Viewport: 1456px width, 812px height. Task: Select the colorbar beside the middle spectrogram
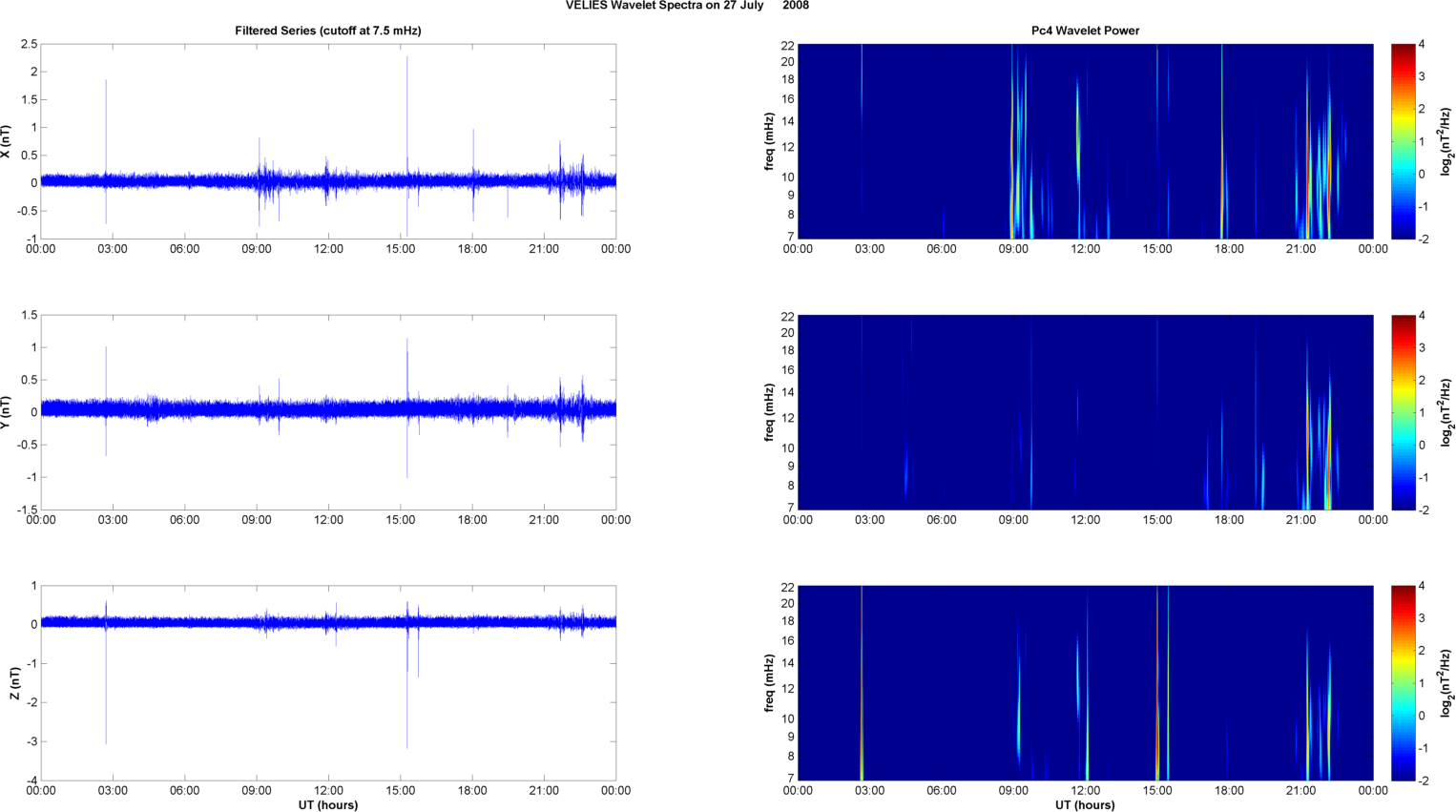tap(1403, 412)
